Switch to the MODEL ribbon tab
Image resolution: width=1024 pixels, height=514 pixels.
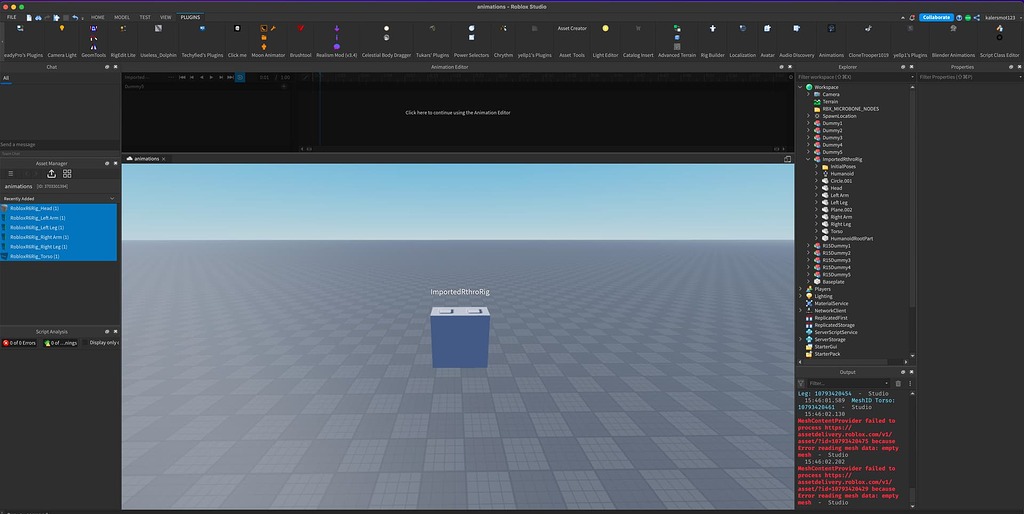(x=122, y=17)
